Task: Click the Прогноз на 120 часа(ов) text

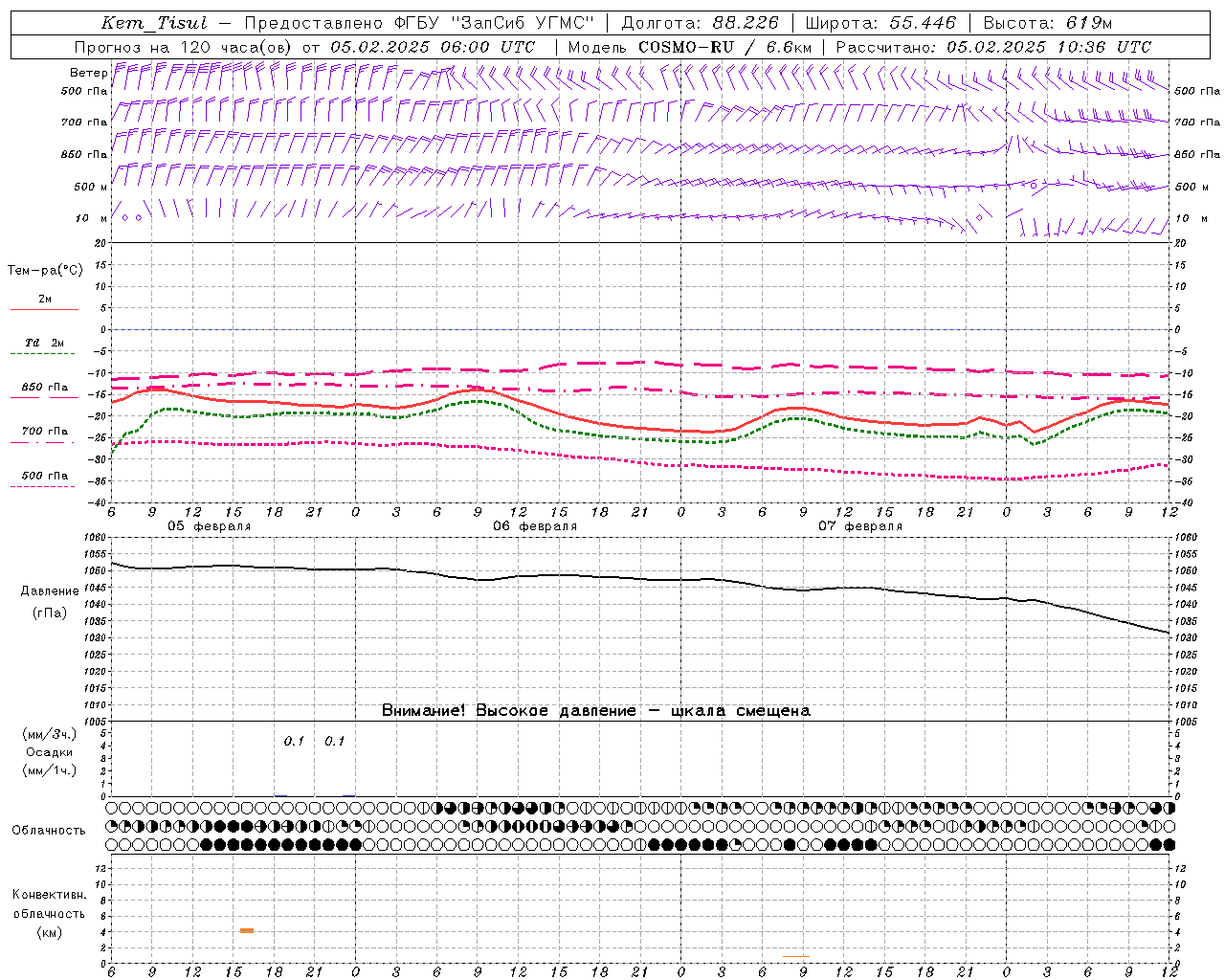Action: (x=184, y=47)
